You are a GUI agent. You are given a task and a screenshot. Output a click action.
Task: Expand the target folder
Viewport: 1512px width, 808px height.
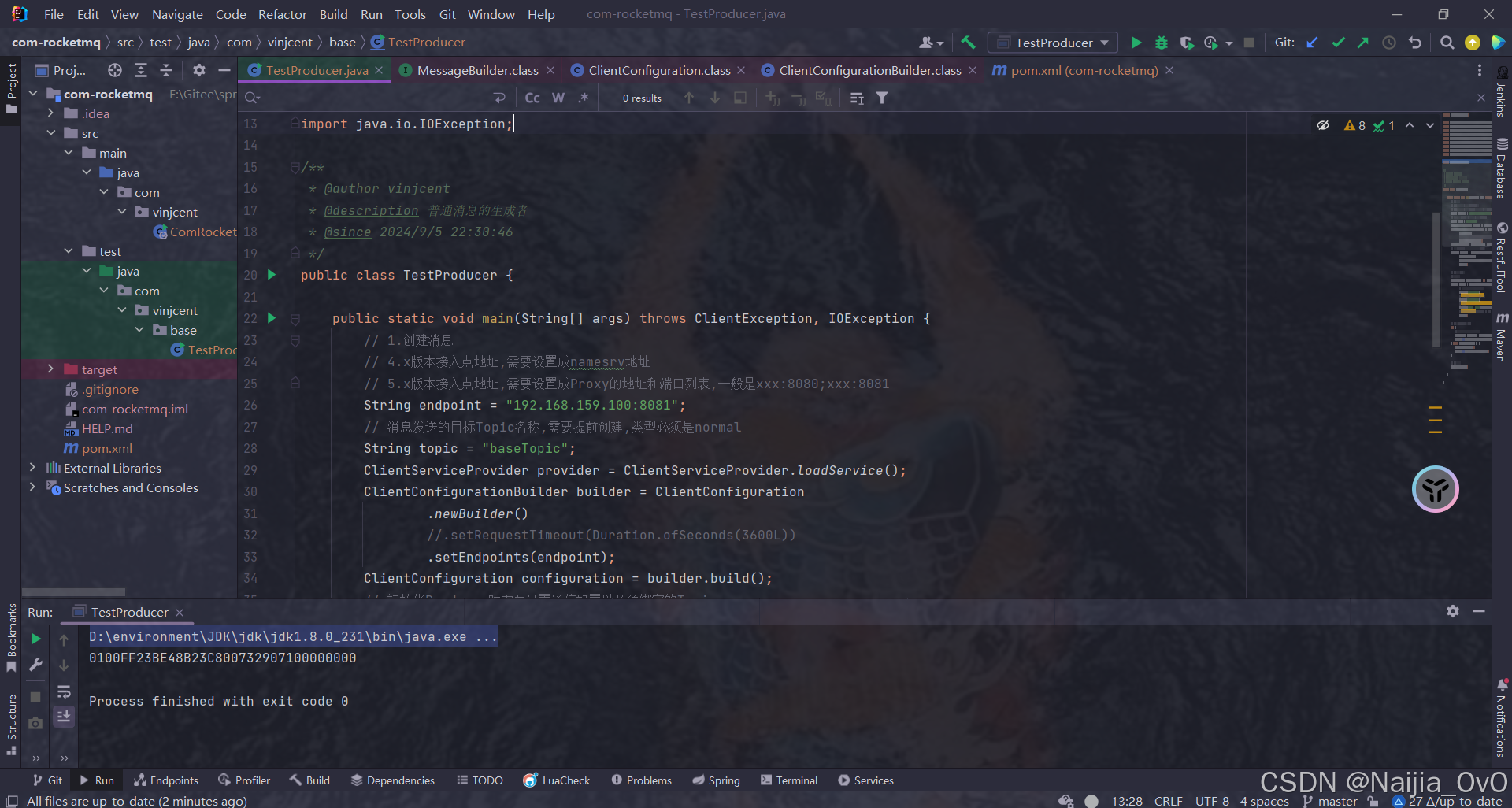(50, 369)
